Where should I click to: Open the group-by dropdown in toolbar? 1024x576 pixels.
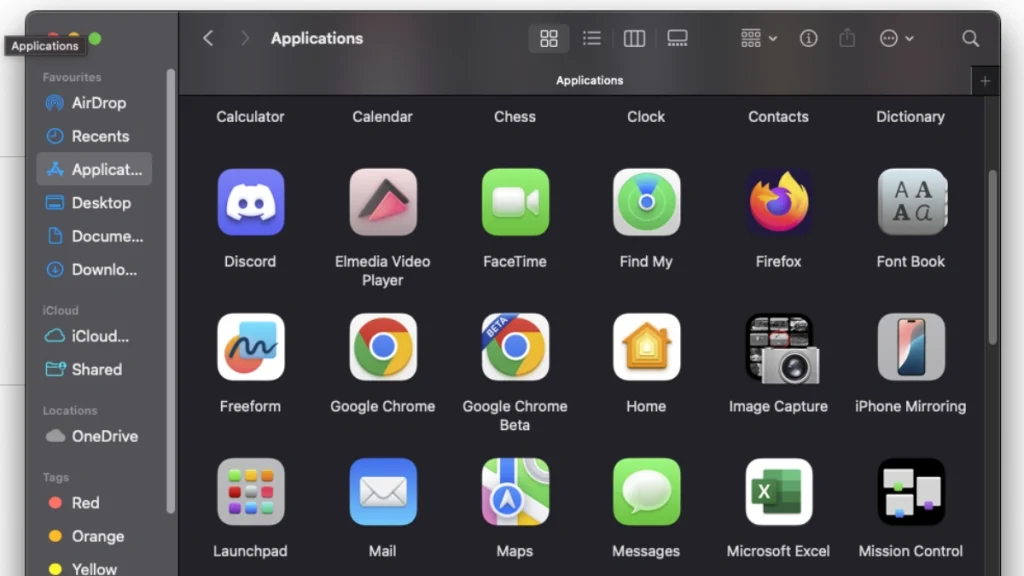pyautogui.click(x=759, y=38)
